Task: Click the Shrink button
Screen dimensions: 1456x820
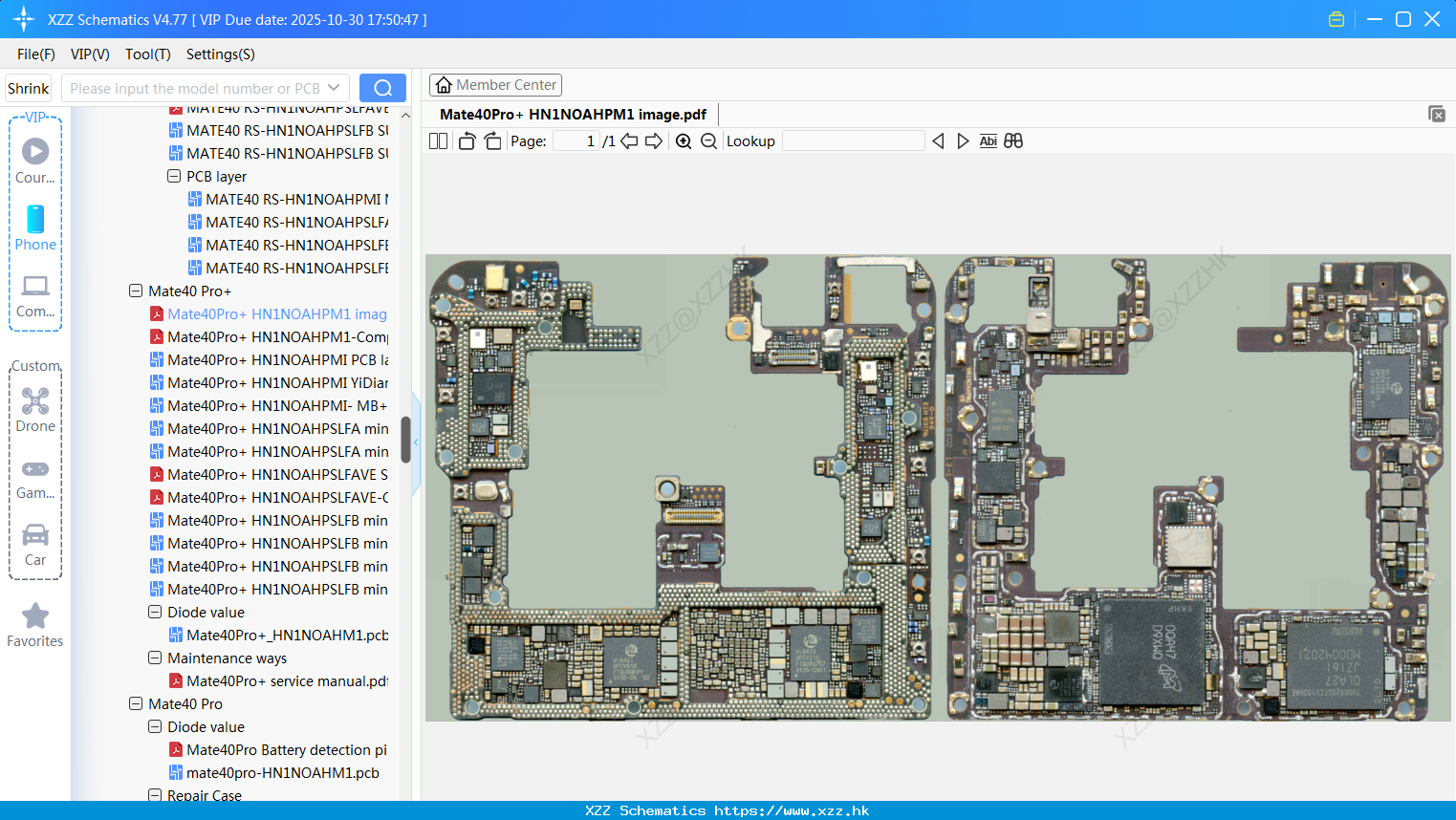Action: point(29,88)
